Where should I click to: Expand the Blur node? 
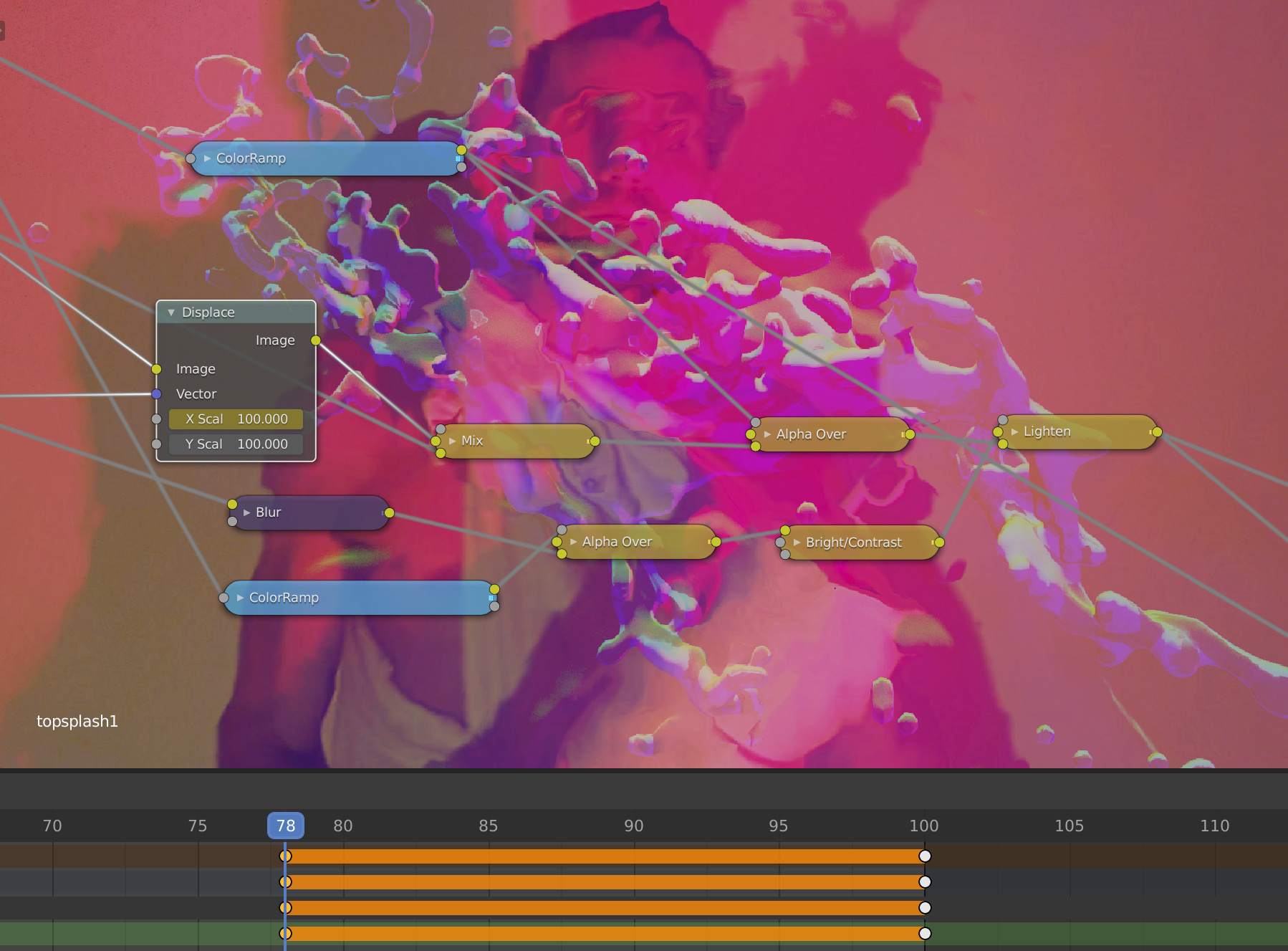pyautogui.click(x=246, y=512)
